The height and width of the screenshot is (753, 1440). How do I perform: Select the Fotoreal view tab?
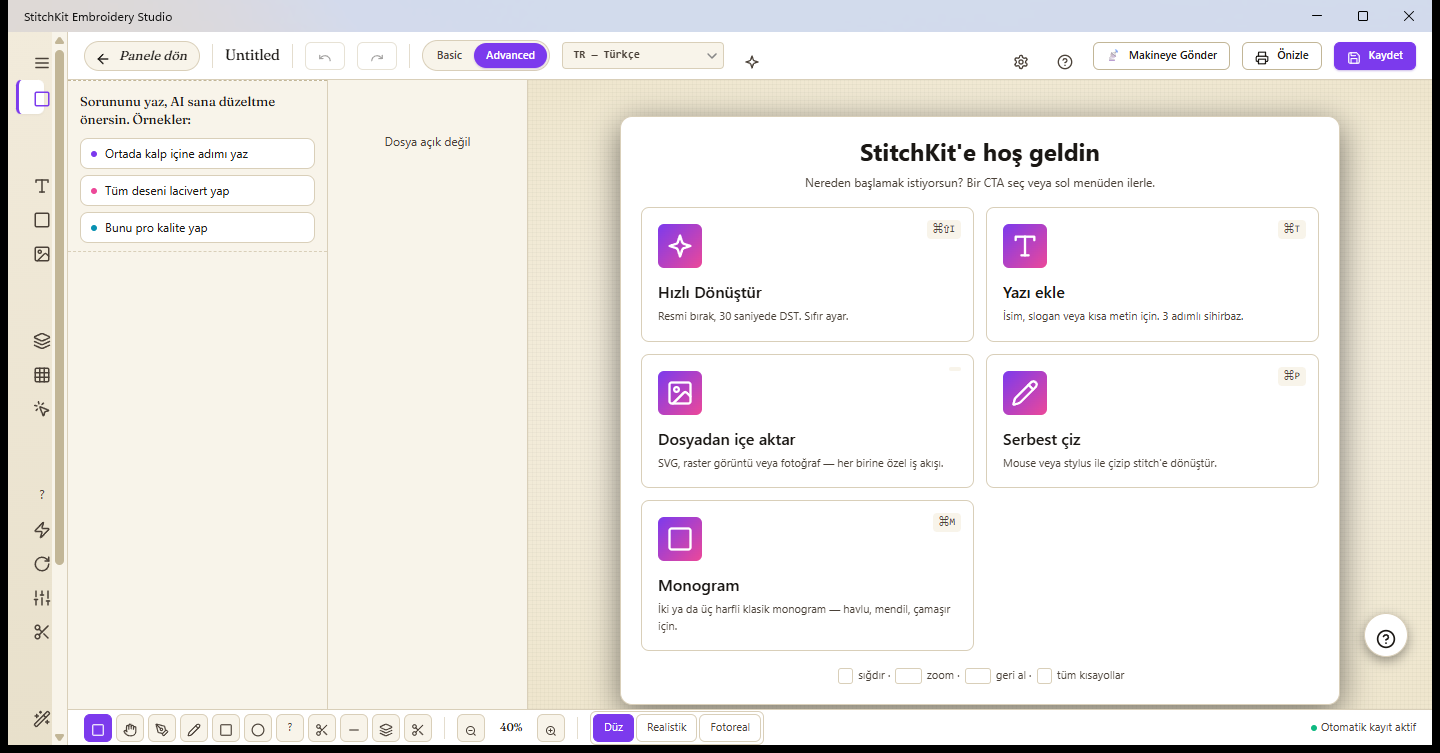(x=730, y=728)
